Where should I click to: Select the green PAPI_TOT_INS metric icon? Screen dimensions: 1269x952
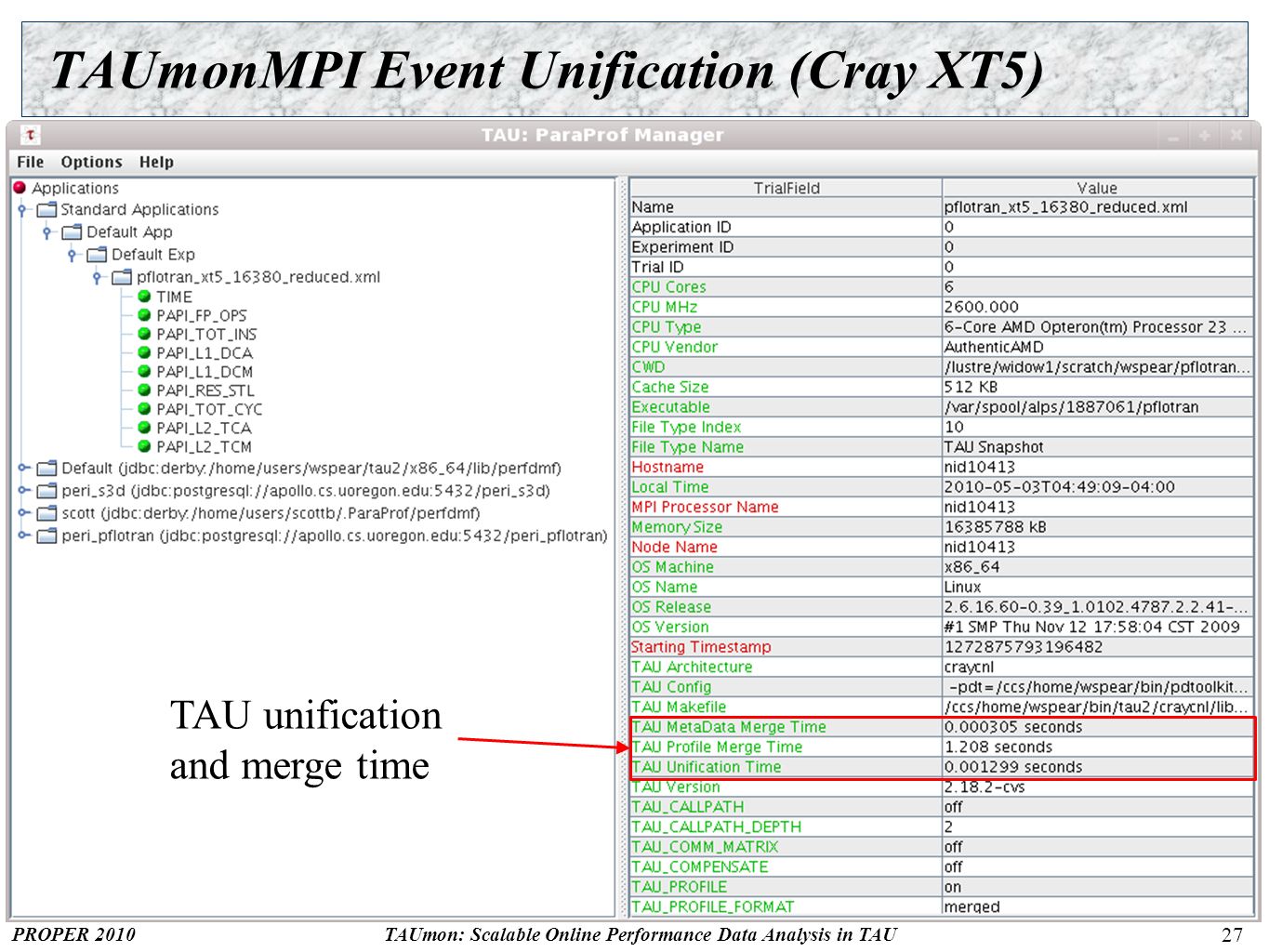[144, 334]
